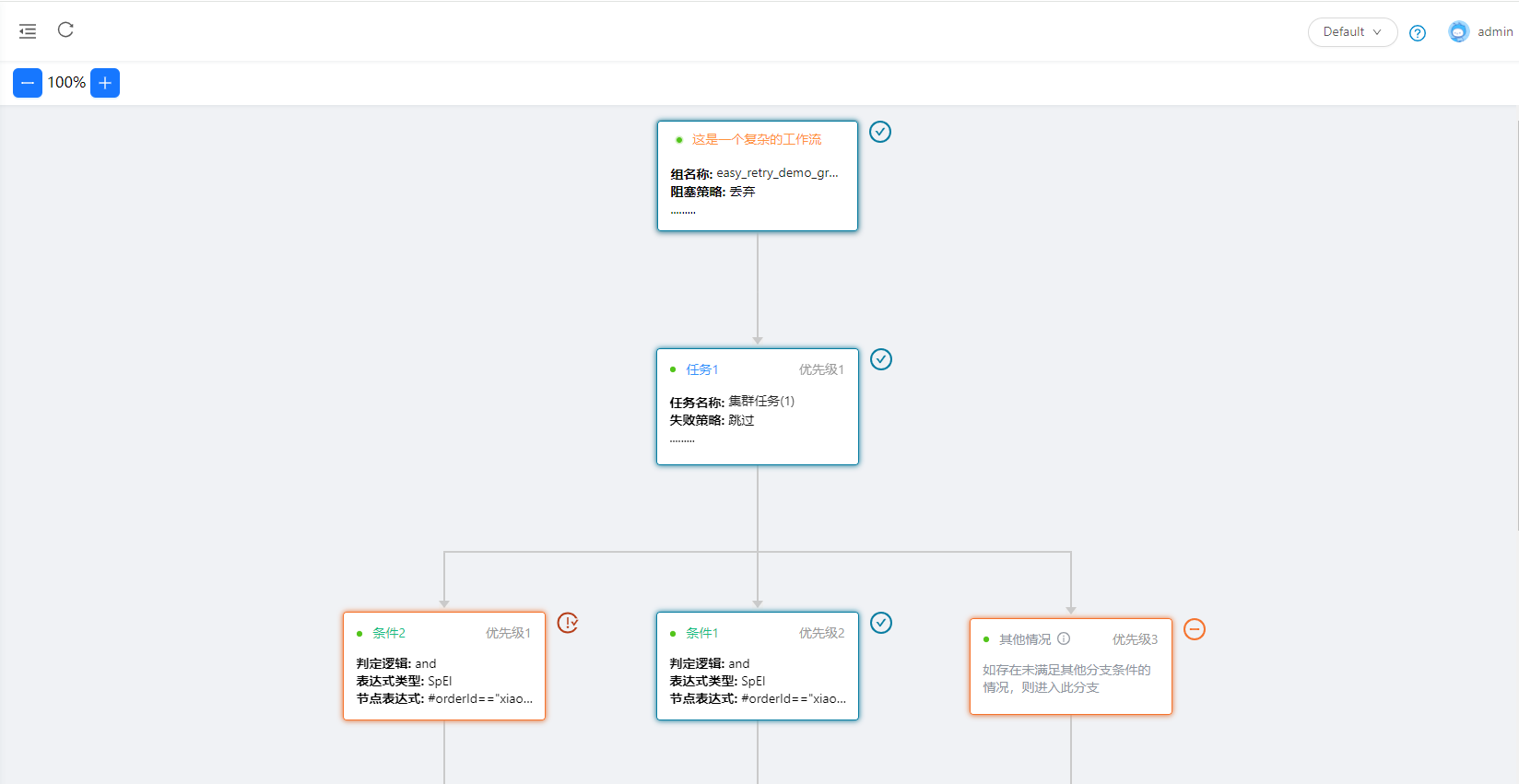Collapse the sidebar menu icon
The height and width of the screenshot is (784, 1519).
point(28,31)
